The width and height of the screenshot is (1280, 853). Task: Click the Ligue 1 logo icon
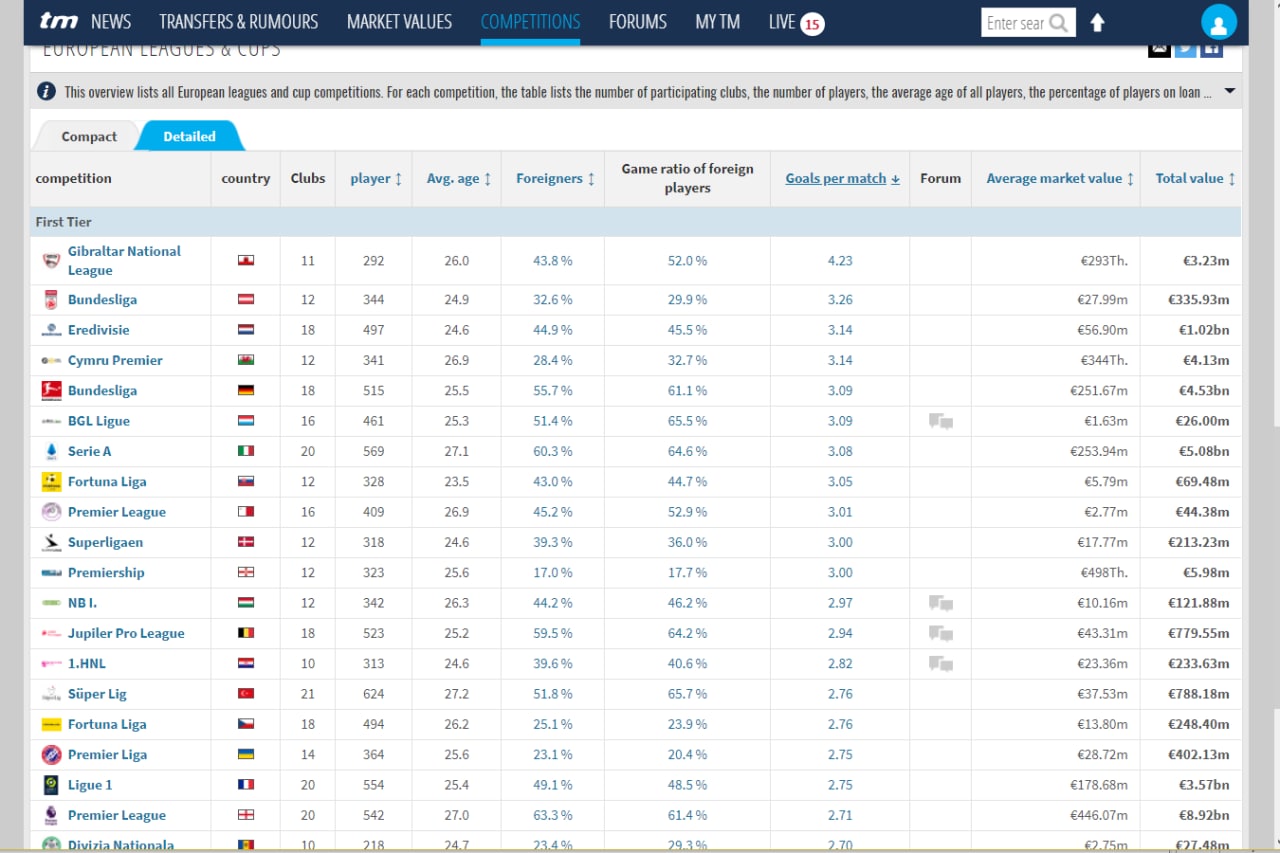pos(51,785)
